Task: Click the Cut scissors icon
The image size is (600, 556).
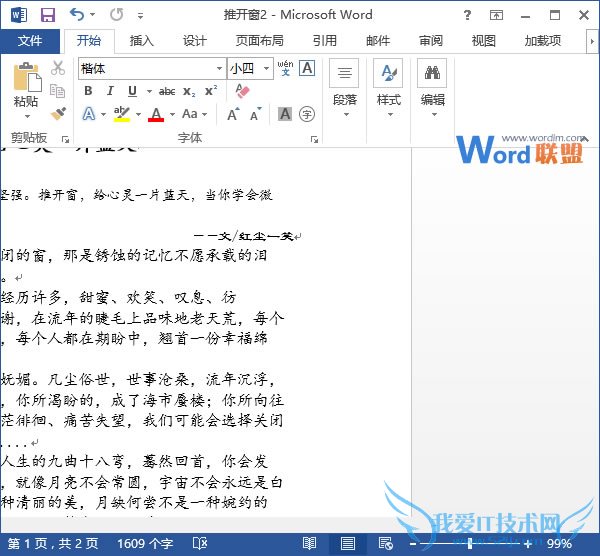Action: [x=58, y=68]
